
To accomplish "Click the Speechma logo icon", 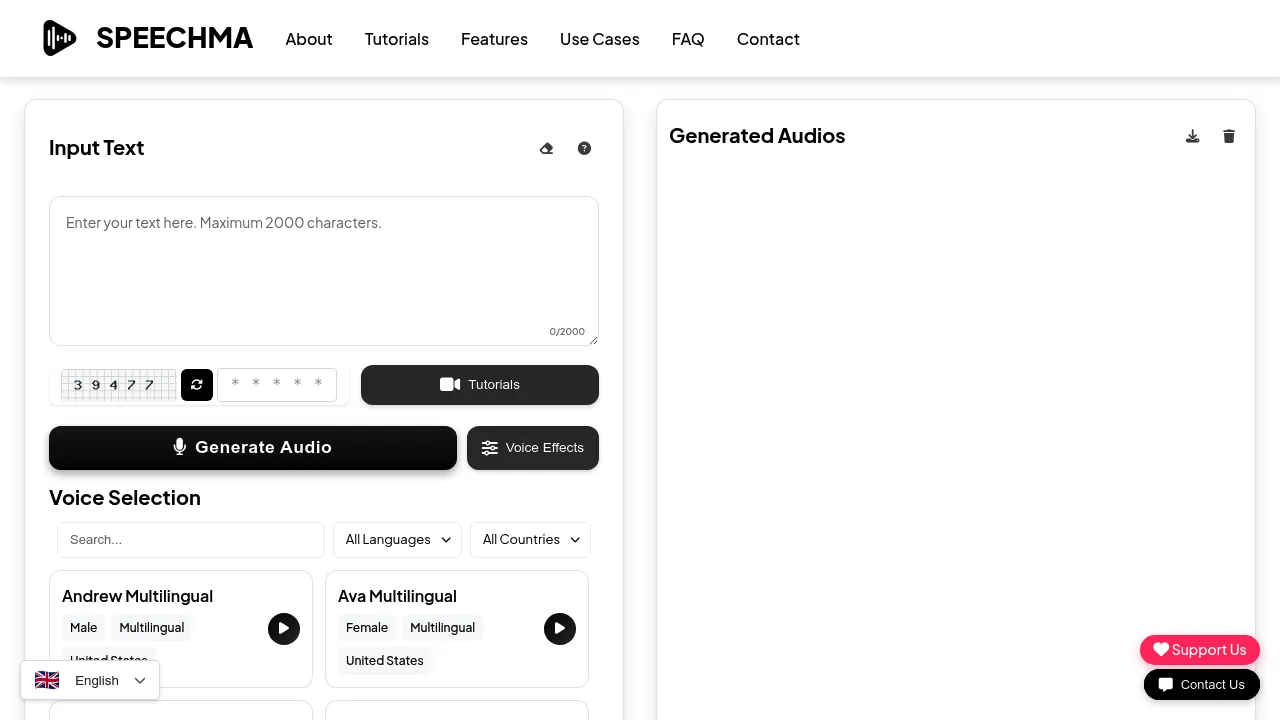I will tap(59, 38).
